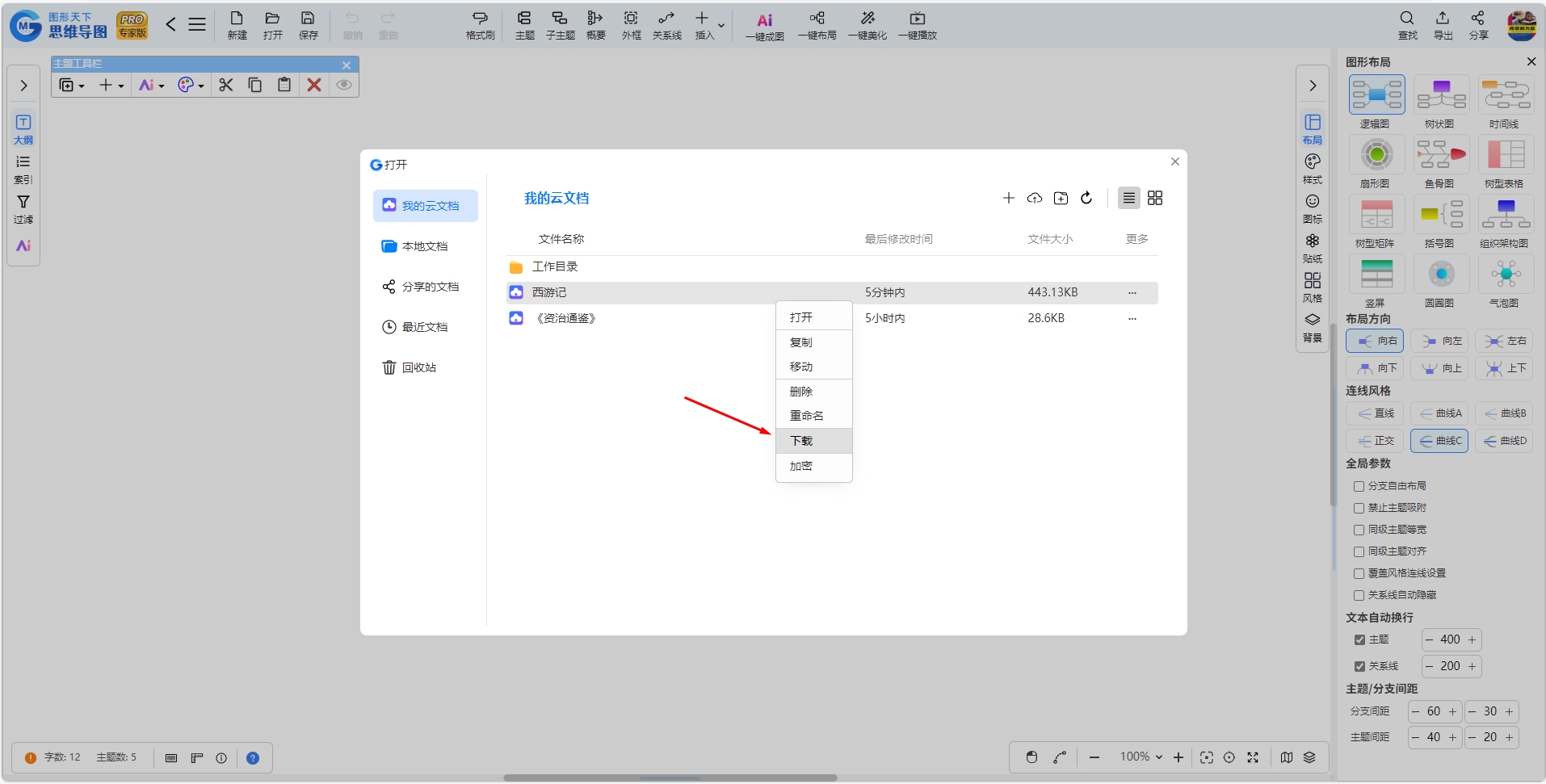Click the cloud upload icon
Image resolution: width=1546 pixels, height=784 pixels.
pos(1035,198)
